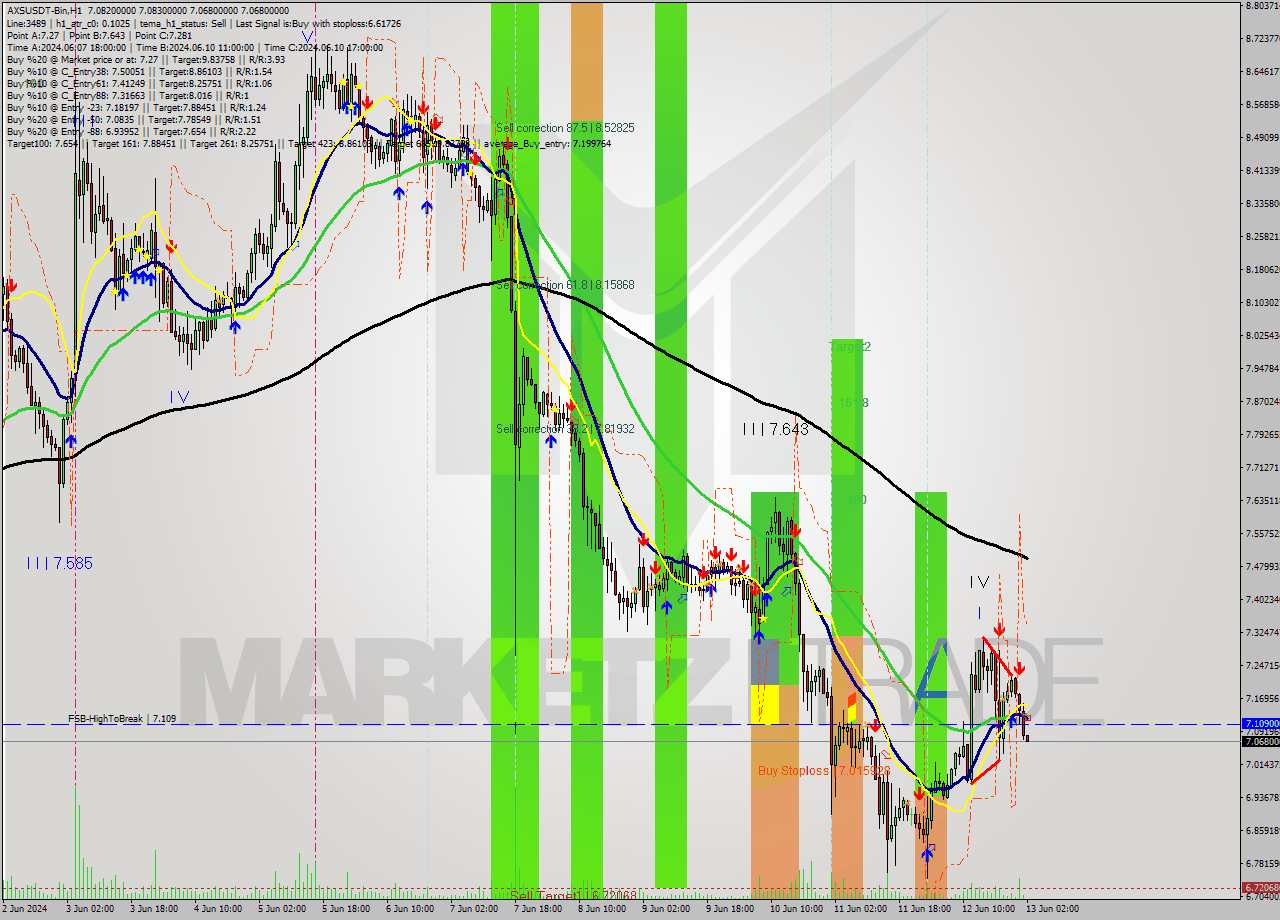The height and width of the screenshot is (920, 1280).
Task: Click '7 Jun 18:00' on time axis
Action: coord(538,909)
